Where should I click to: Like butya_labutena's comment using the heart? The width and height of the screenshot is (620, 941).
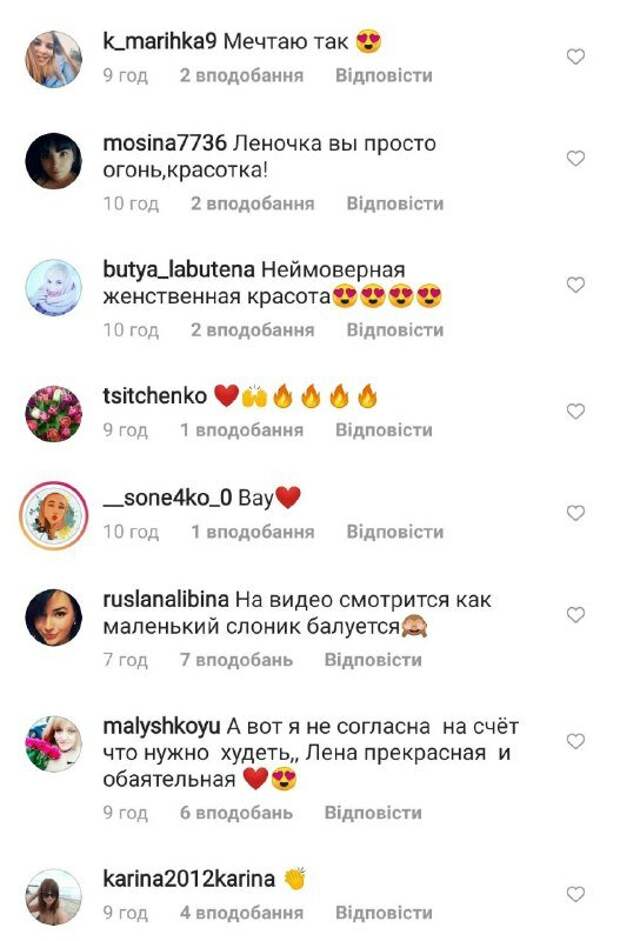(x=576, y=285)
